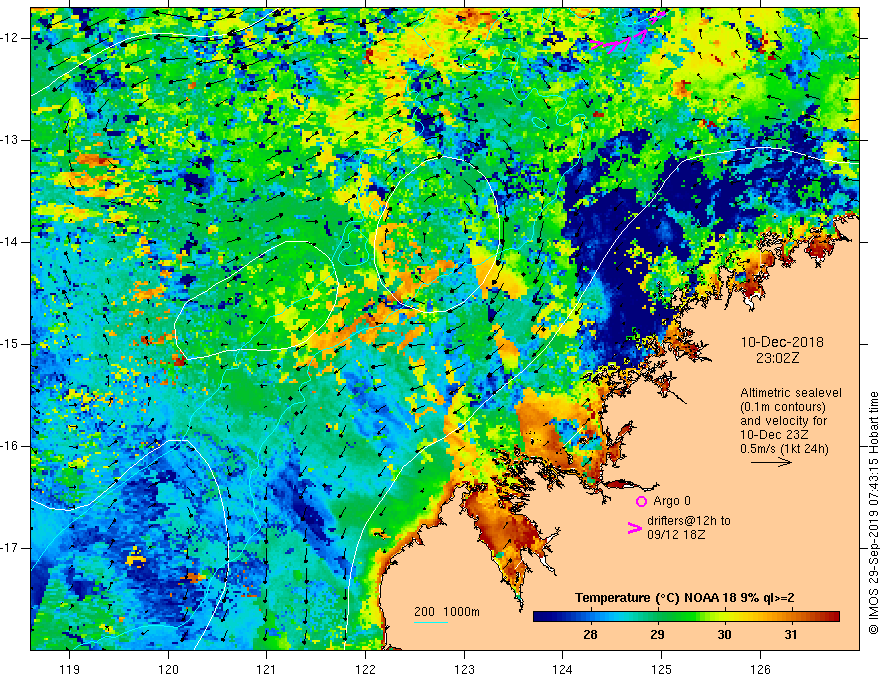
Task: Click the 0.5m/s (1kt 24h) label
Action: tap(784, 448)
